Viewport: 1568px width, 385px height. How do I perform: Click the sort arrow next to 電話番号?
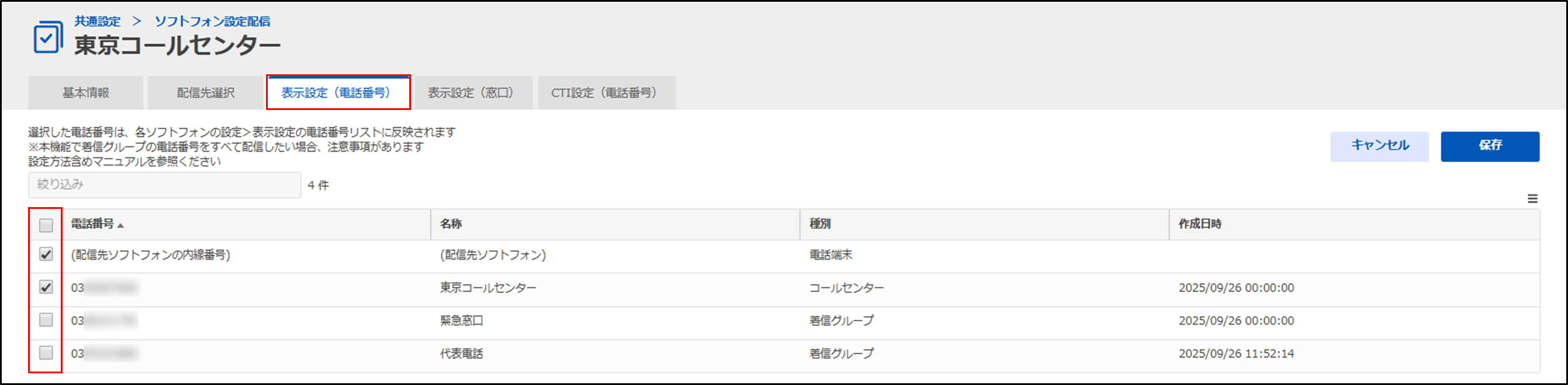120,225
